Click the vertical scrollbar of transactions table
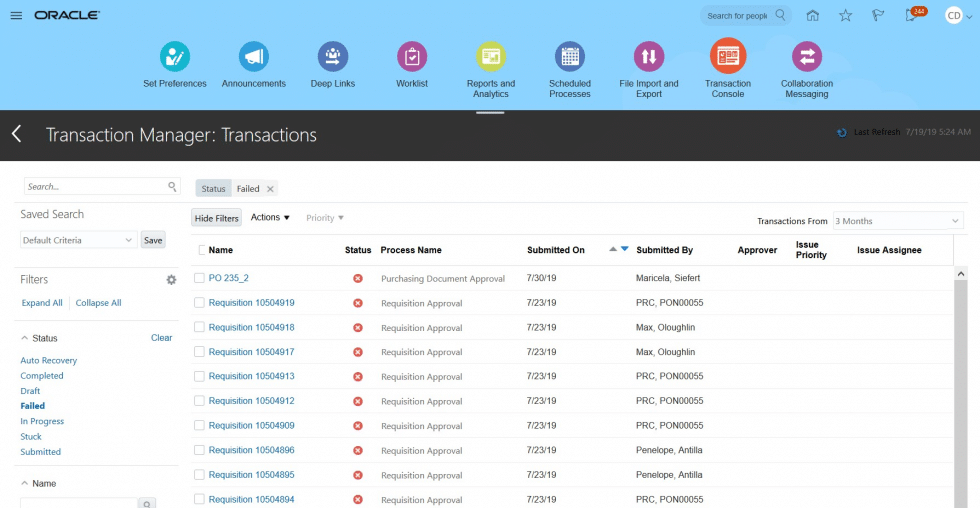Viewport: 980px width, 508px height. (x=961, y=390)
